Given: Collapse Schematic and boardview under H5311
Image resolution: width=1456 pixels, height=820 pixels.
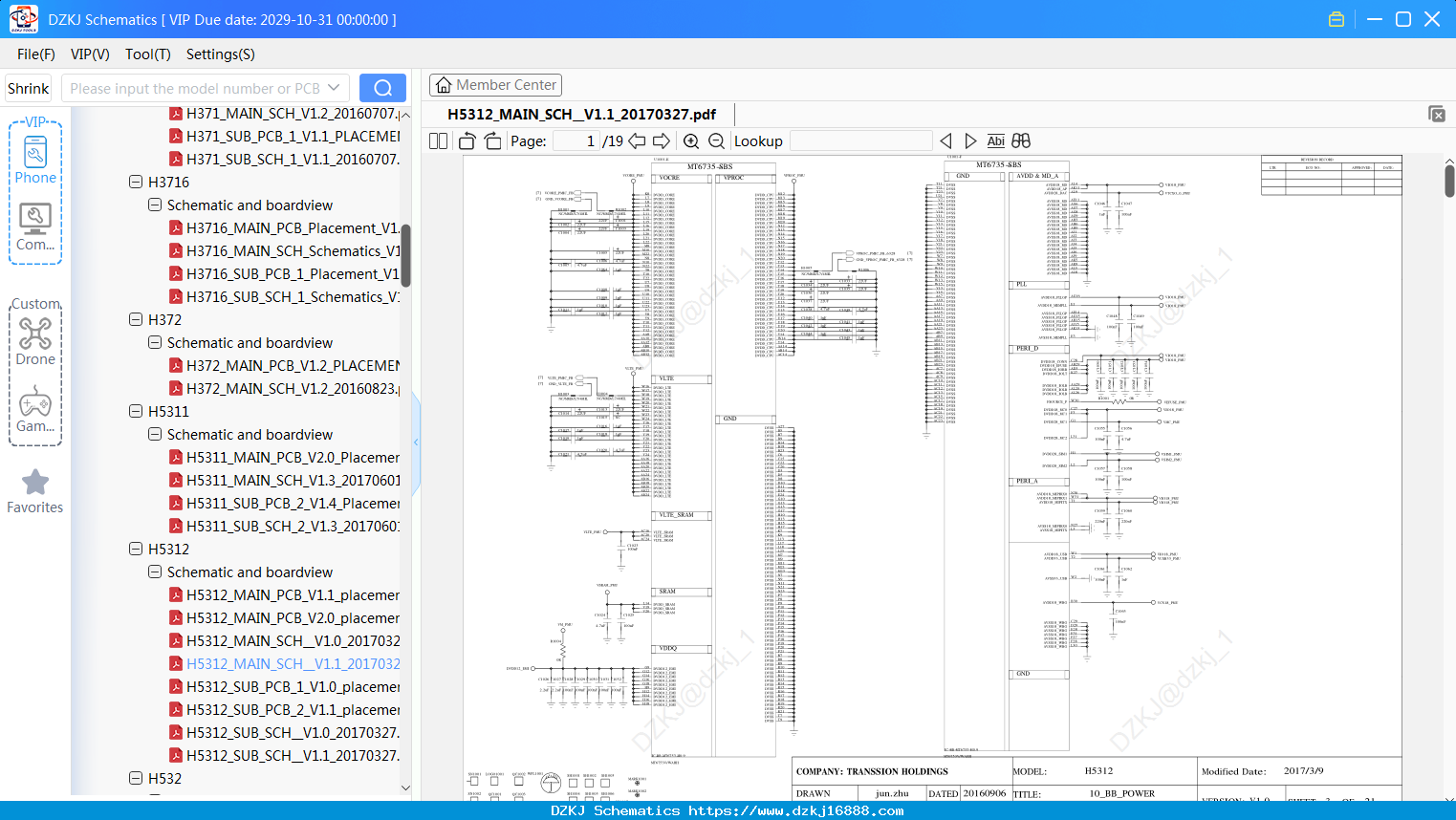Looking at the screenshot, I should tap(155, 434).
